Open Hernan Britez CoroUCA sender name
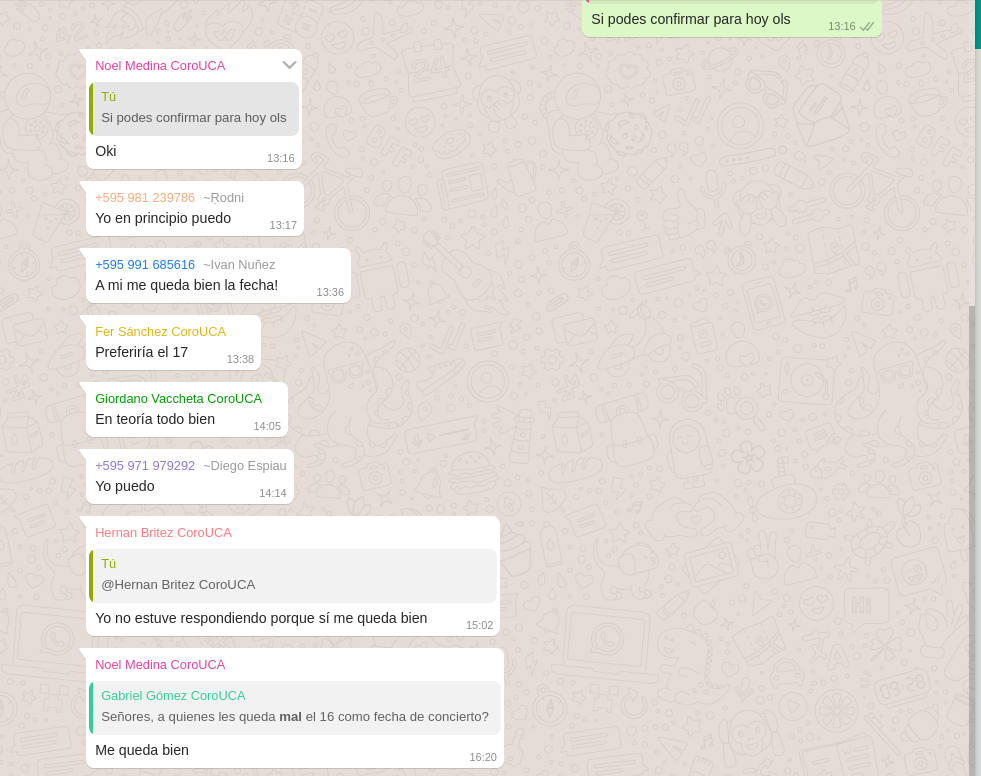Image resolution: width=981 pixels, height=776 pixels. tap(163, 532)
